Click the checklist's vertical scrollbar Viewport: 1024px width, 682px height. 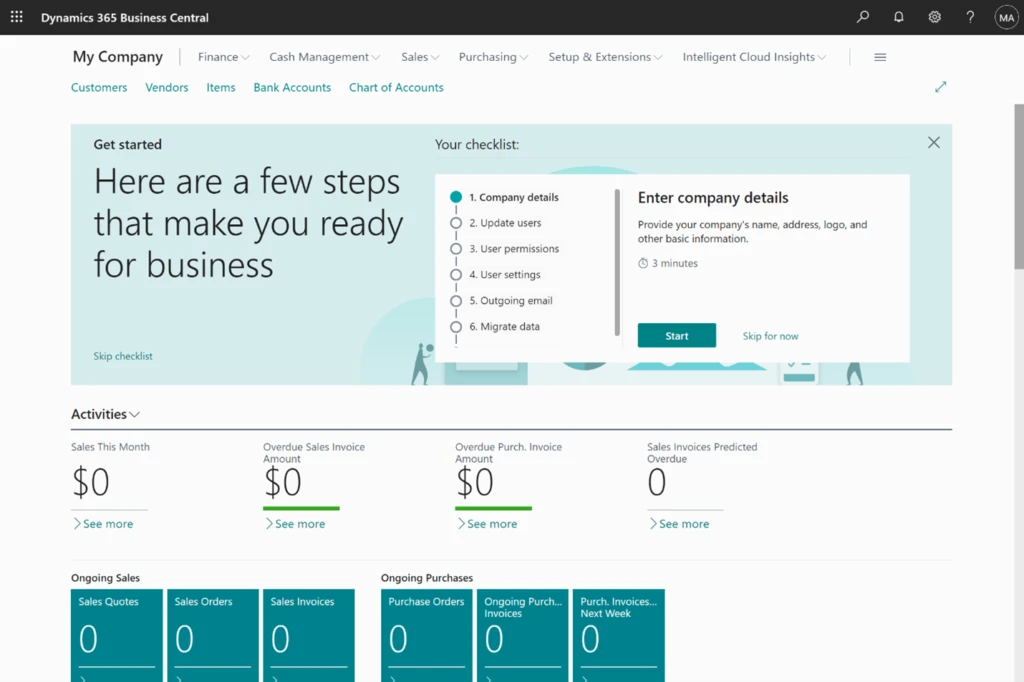[x=617, y=262]
